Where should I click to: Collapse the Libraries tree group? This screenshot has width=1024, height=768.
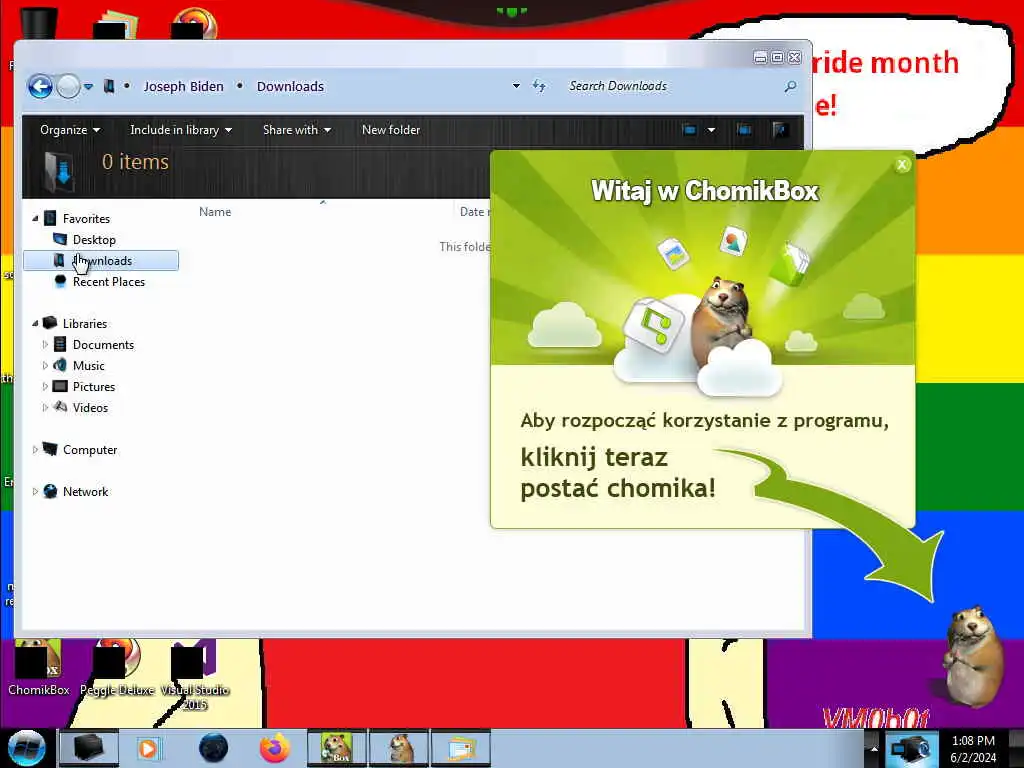click(35, 323)
